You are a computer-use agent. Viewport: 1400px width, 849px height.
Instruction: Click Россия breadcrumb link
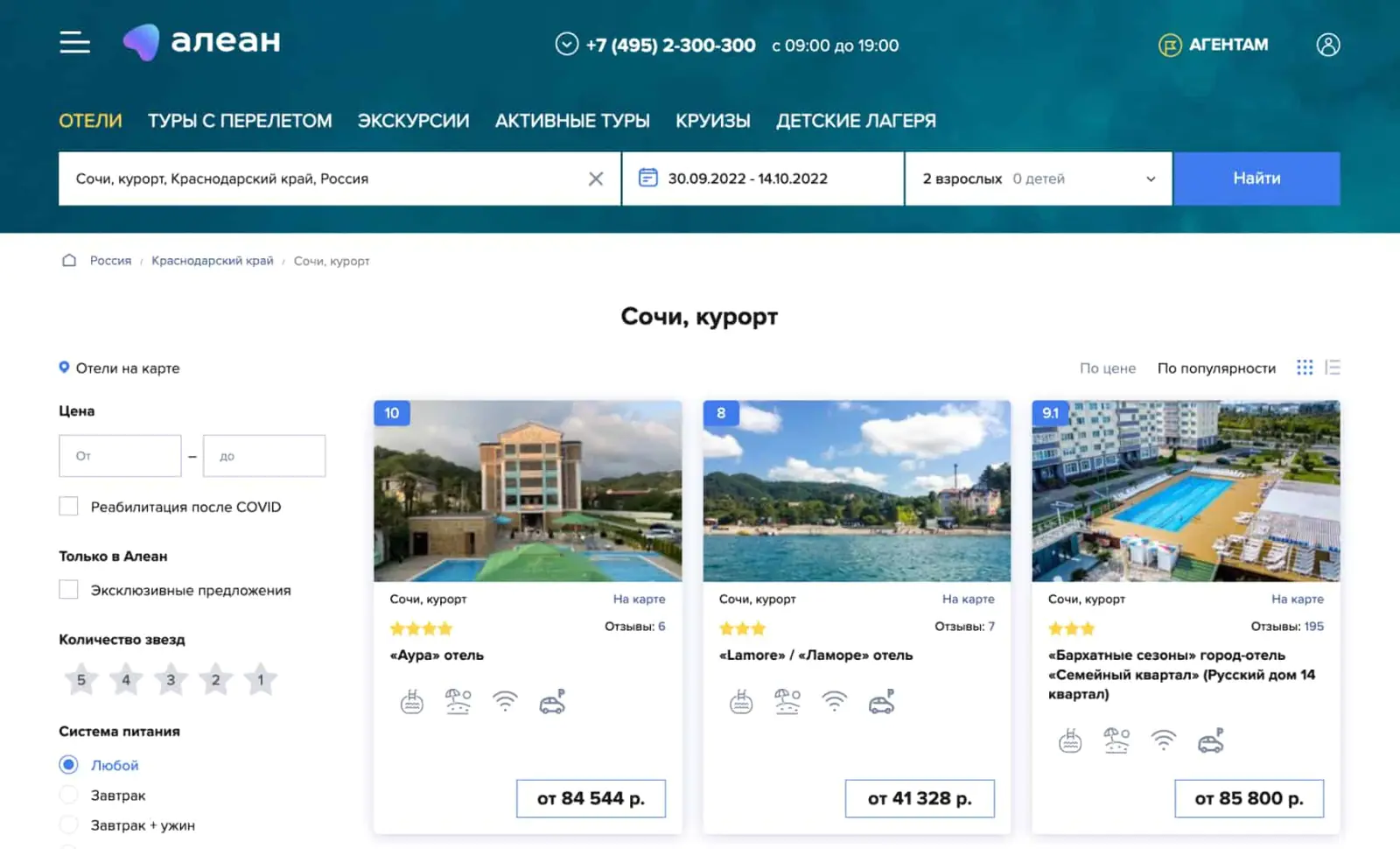110,261
